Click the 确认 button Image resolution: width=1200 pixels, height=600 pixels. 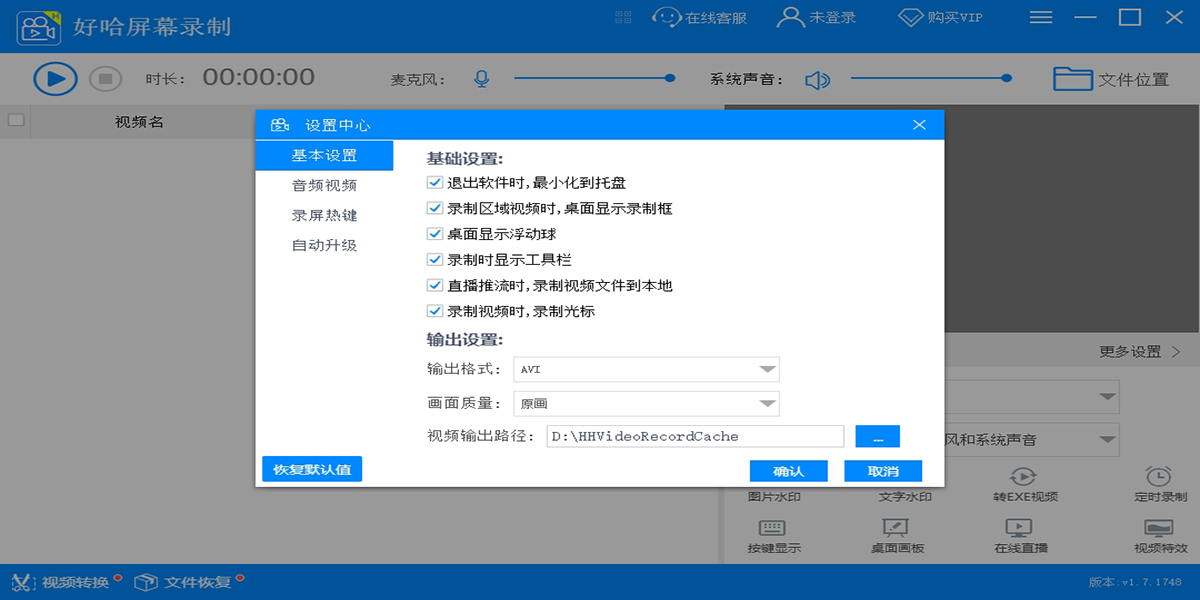(x=788, y=471)
